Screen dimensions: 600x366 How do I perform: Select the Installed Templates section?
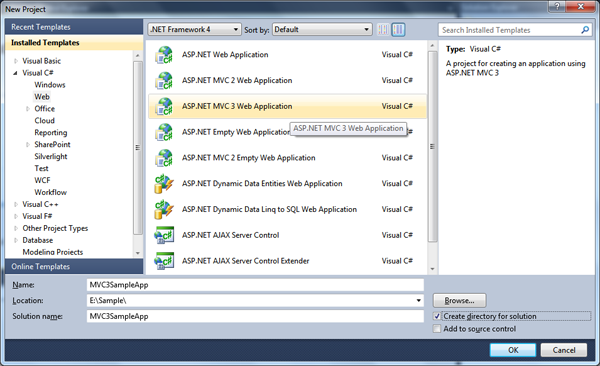pyautogui.click(x=74, y=43)
